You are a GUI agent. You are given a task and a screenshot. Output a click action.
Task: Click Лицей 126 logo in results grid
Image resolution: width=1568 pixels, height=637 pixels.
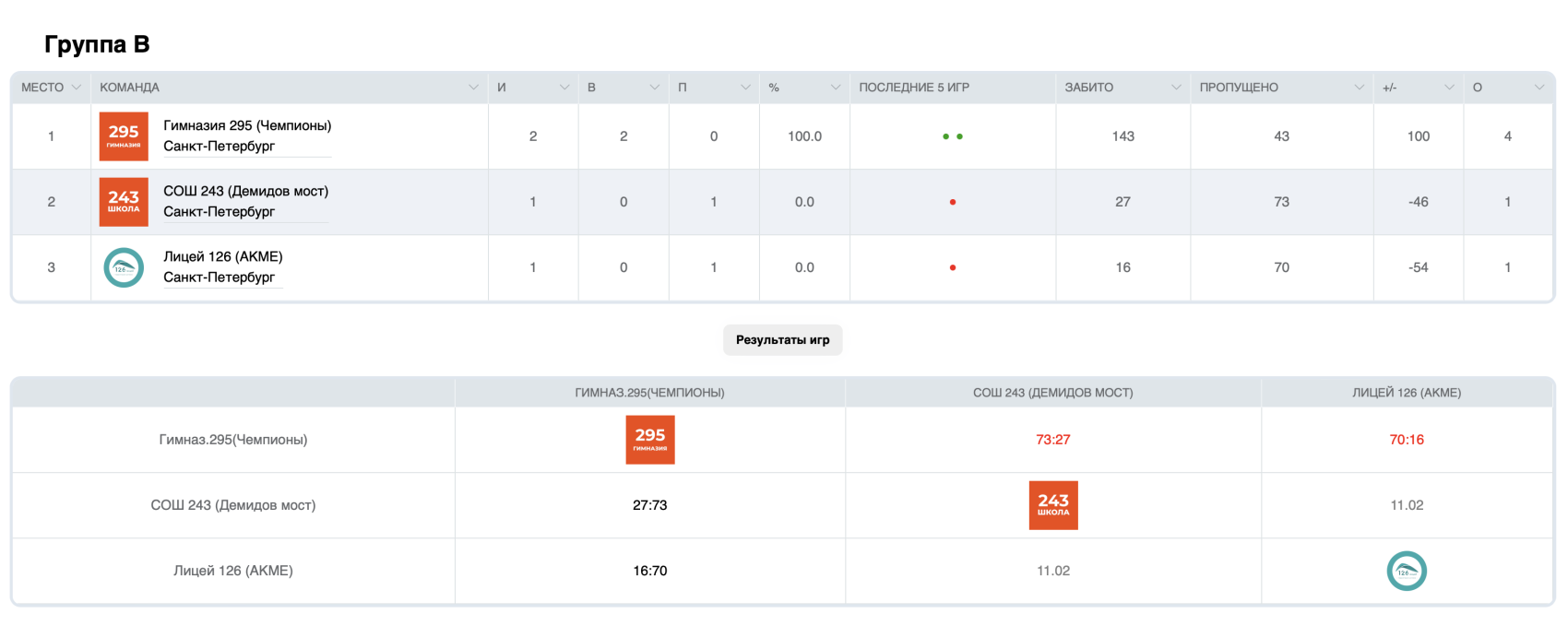click(1407, 571)
